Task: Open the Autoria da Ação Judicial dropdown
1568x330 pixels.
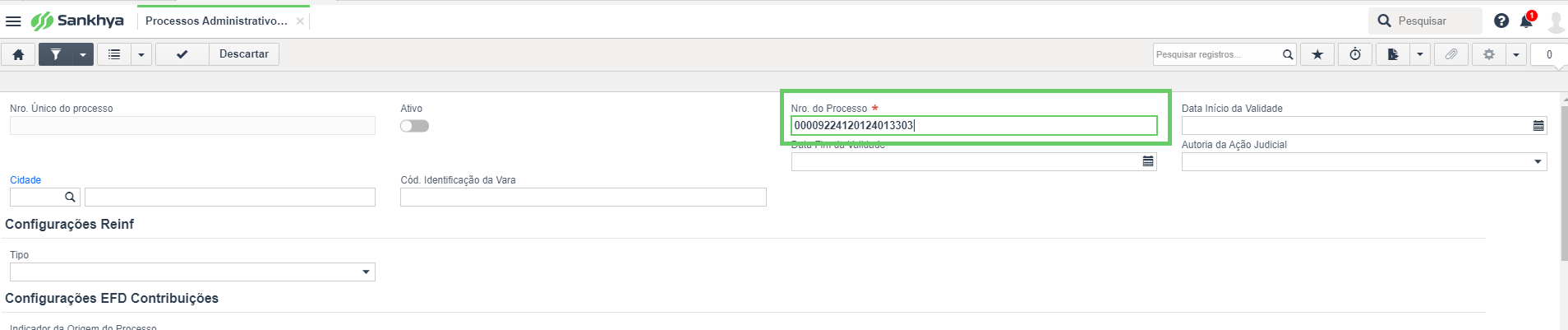Action: click(x=1537, y=162)
